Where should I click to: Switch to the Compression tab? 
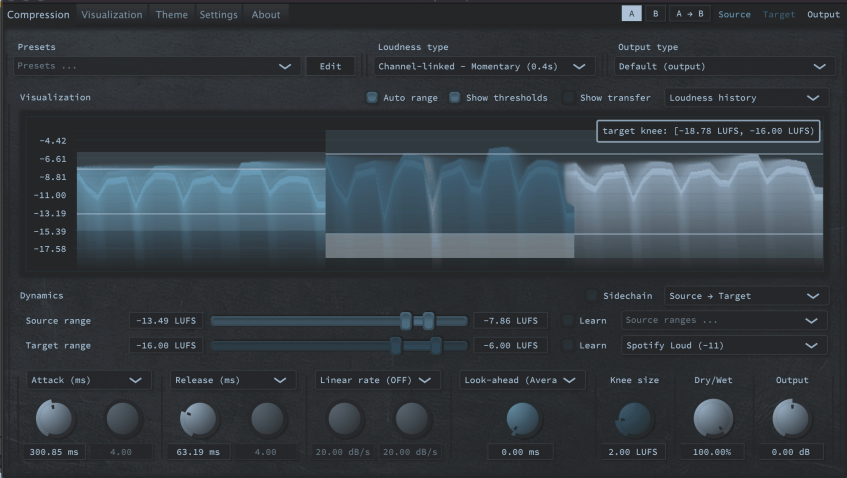38,15
